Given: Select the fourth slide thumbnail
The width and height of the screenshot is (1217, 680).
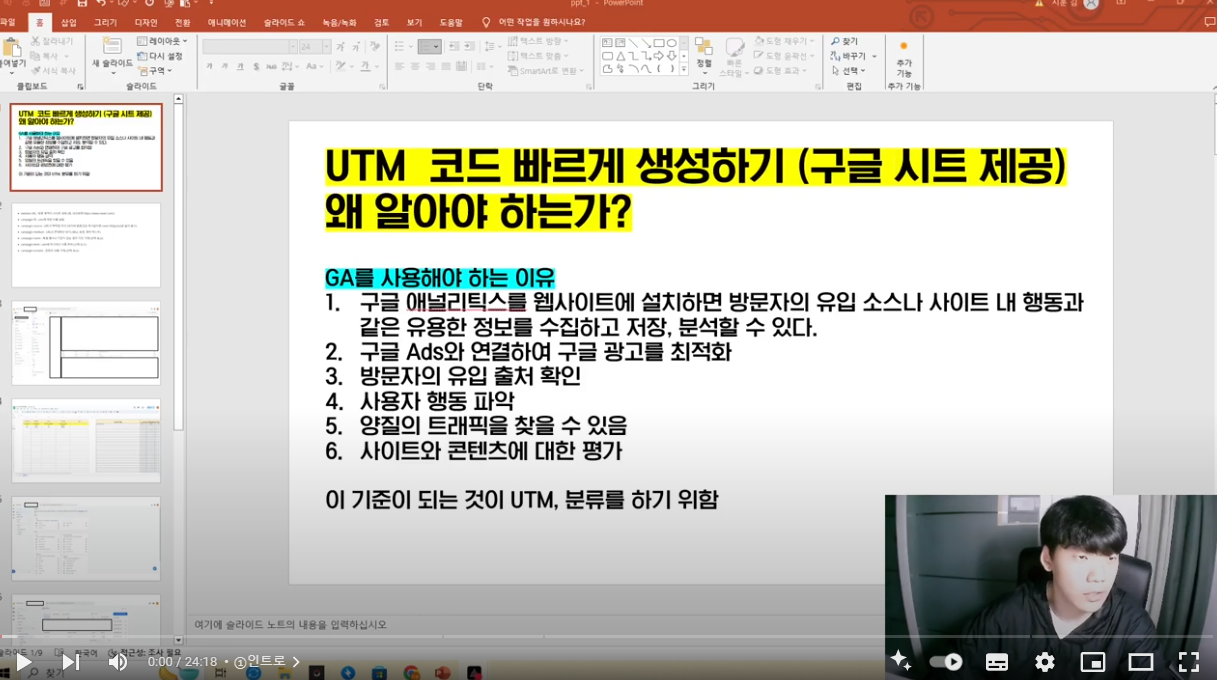Looking at the screenshot, I should 86,441.
